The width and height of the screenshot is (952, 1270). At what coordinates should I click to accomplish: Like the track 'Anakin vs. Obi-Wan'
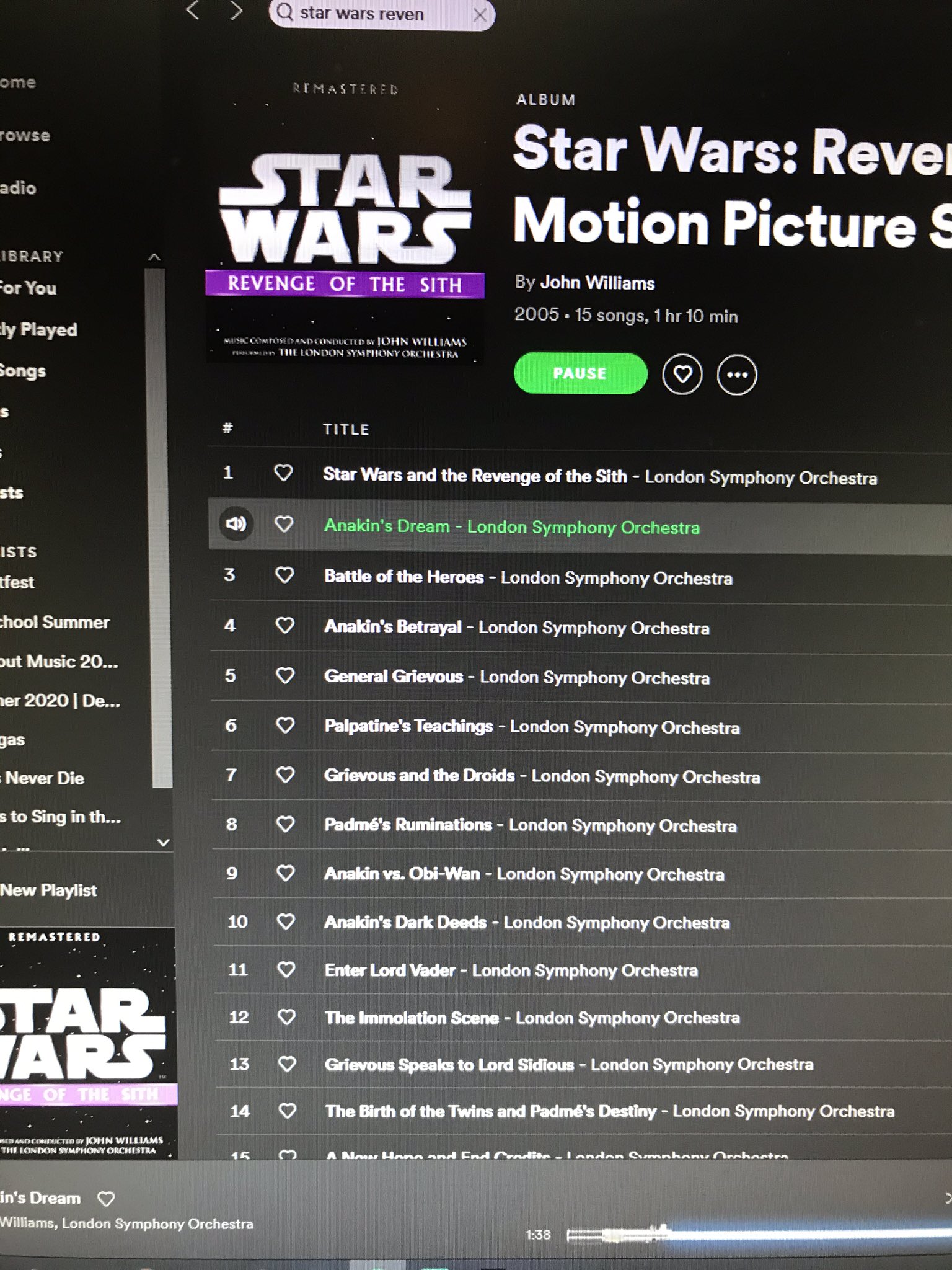[285, 873]
